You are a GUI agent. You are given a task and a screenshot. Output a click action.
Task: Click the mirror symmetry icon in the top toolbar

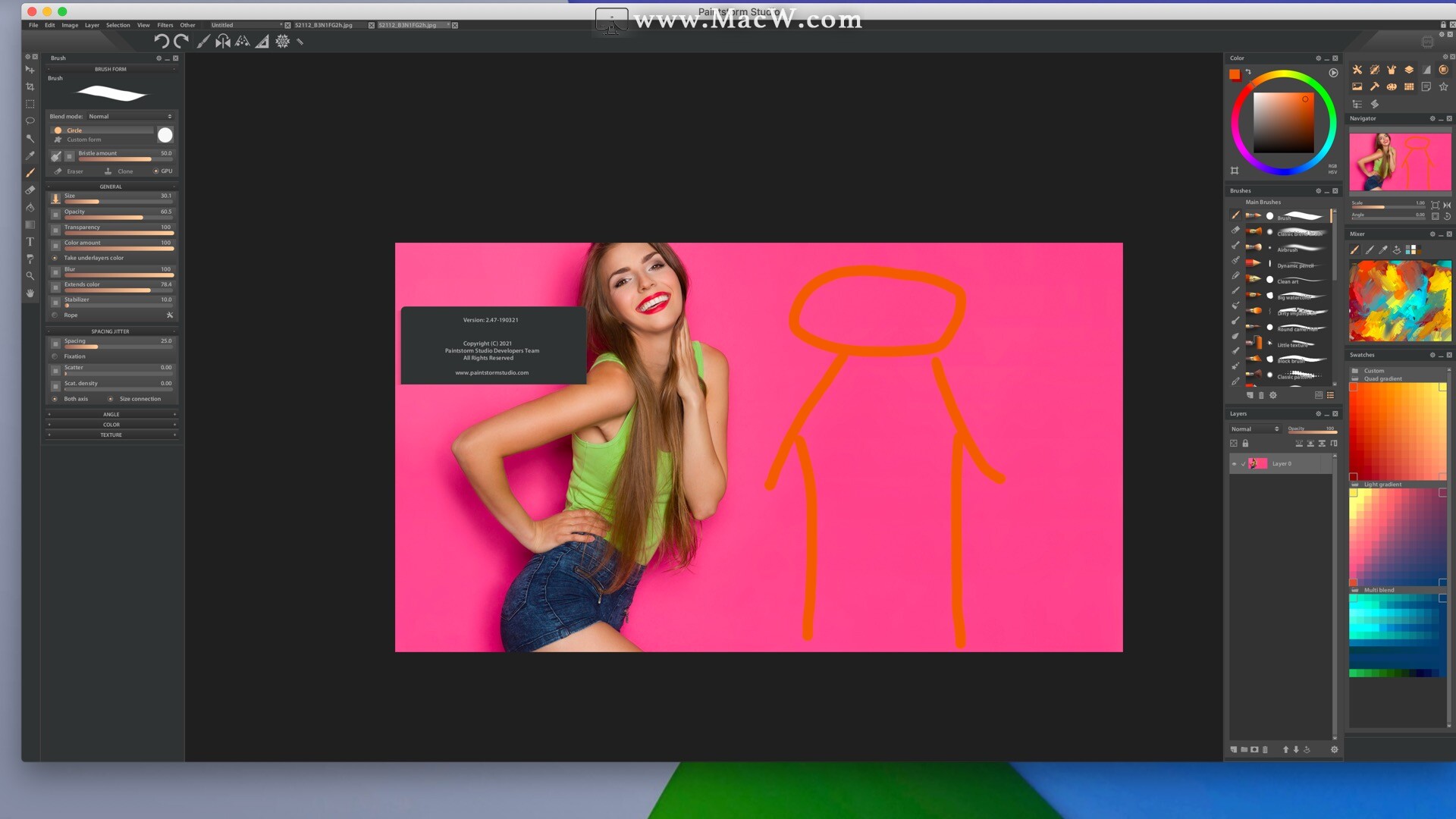click(222, 42)
